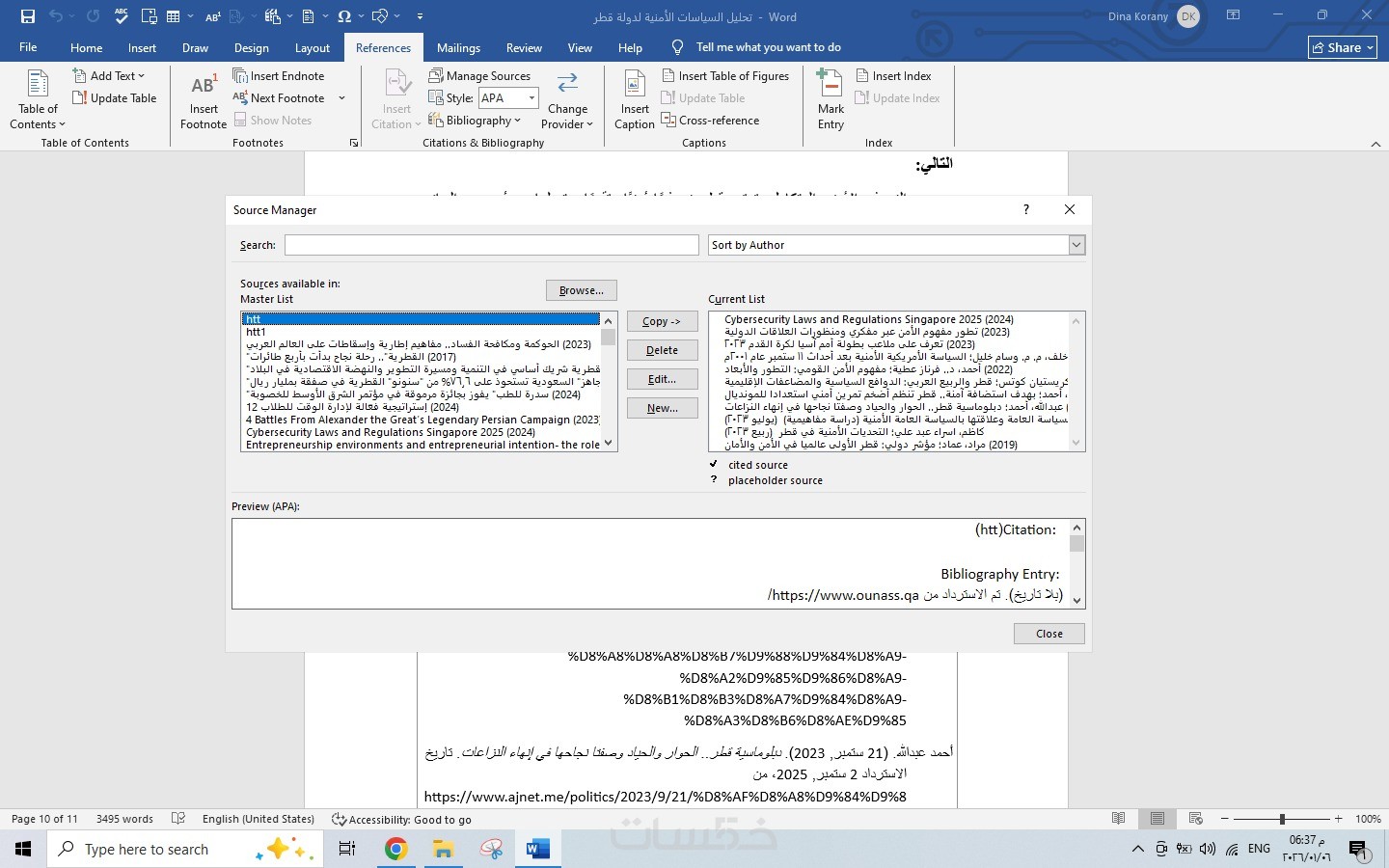
Task: Click the zoom slider in status bar
Action: (x=1282, y=819)
